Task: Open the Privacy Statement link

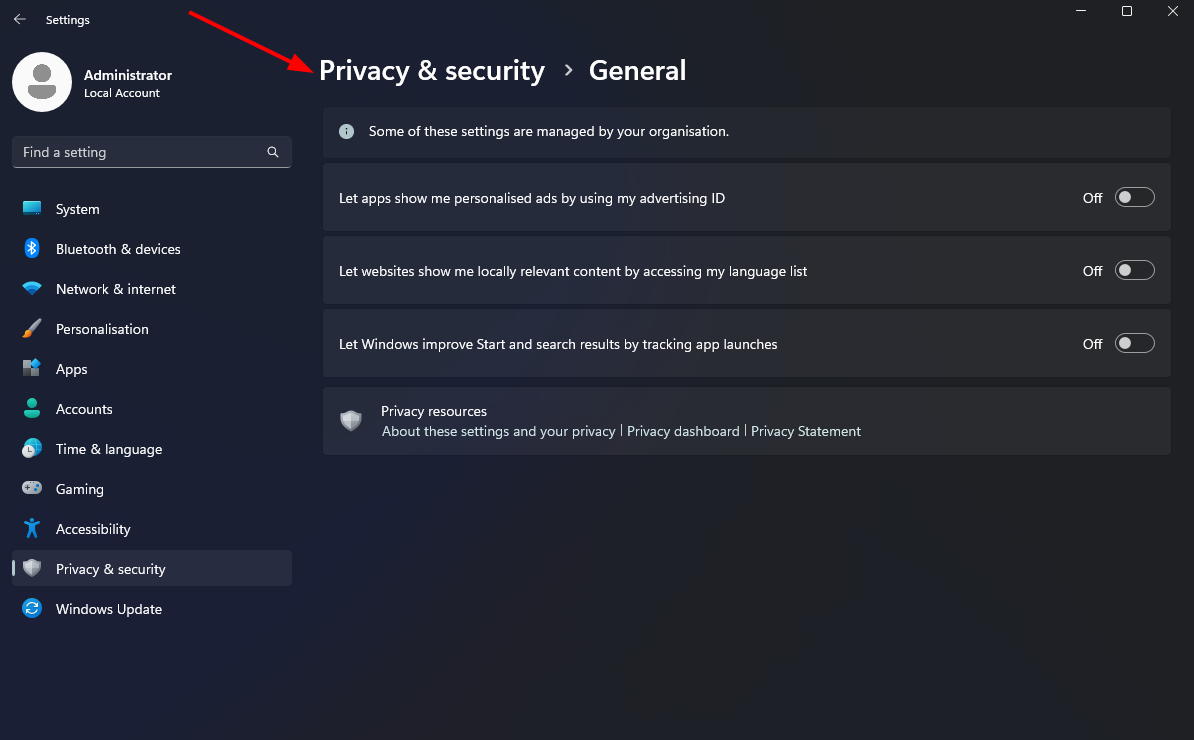Action: [x=805, y=432]
